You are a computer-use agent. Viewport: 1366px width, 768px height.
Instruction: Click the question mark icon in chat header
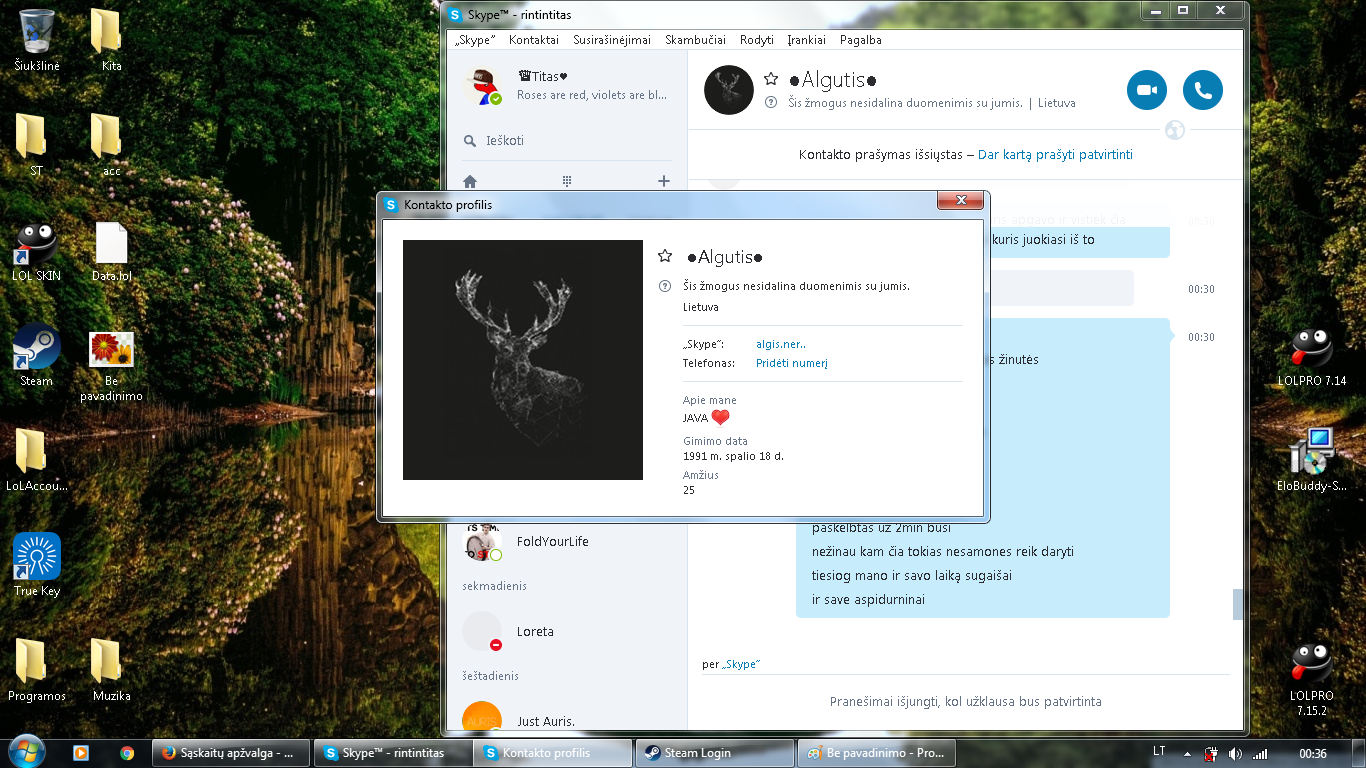pyautogui.click(x=771, y=103)
